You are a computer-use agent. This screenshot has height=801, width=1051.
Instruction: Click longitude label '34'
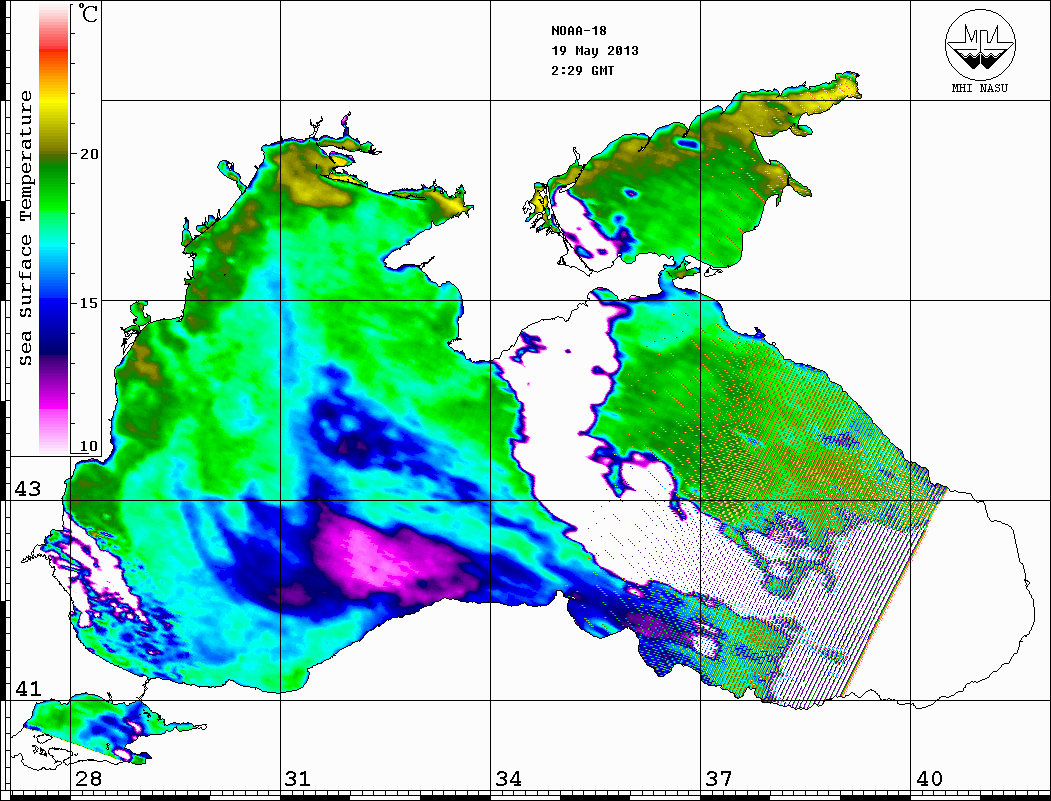[509, 779]
